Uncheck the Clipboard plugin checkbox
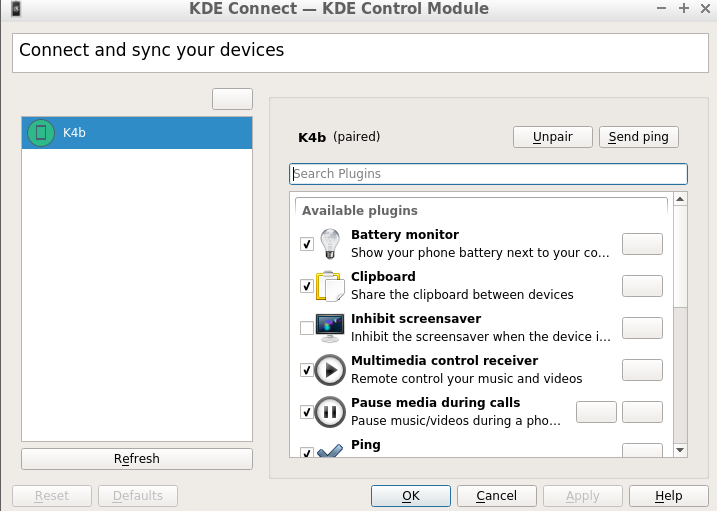Image resolution: width=717 pixels, height=511 pixels. pos(307,286)
